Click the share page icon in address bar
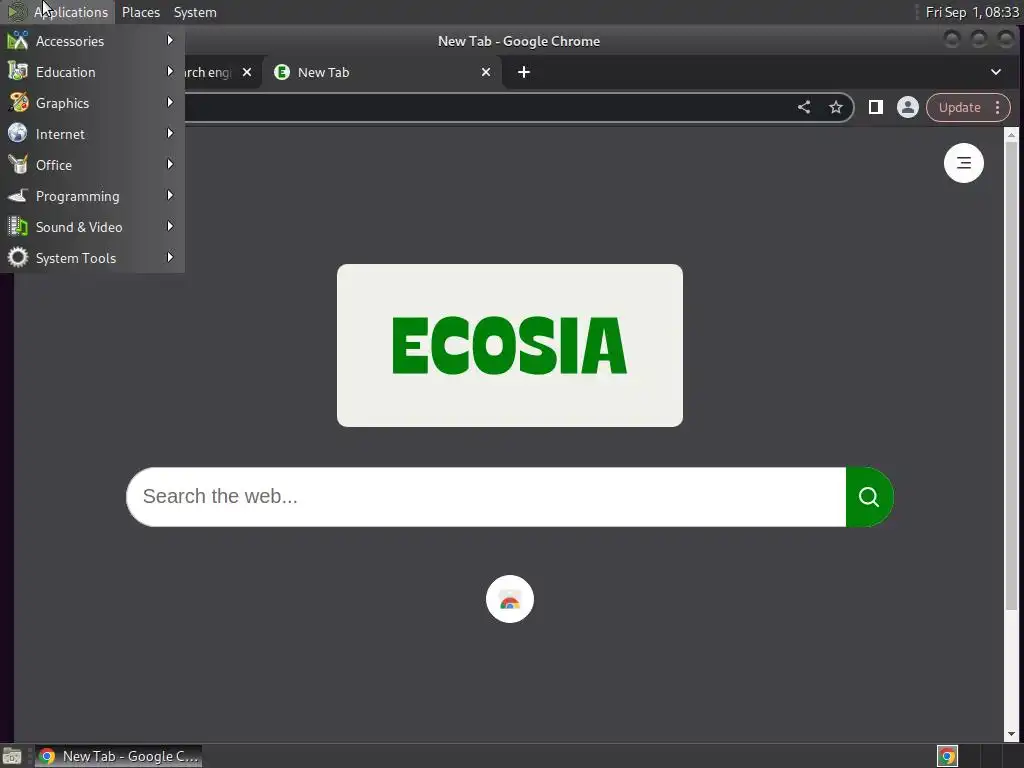This screenshot has width=1024, height=768. [x=804, y=108]
